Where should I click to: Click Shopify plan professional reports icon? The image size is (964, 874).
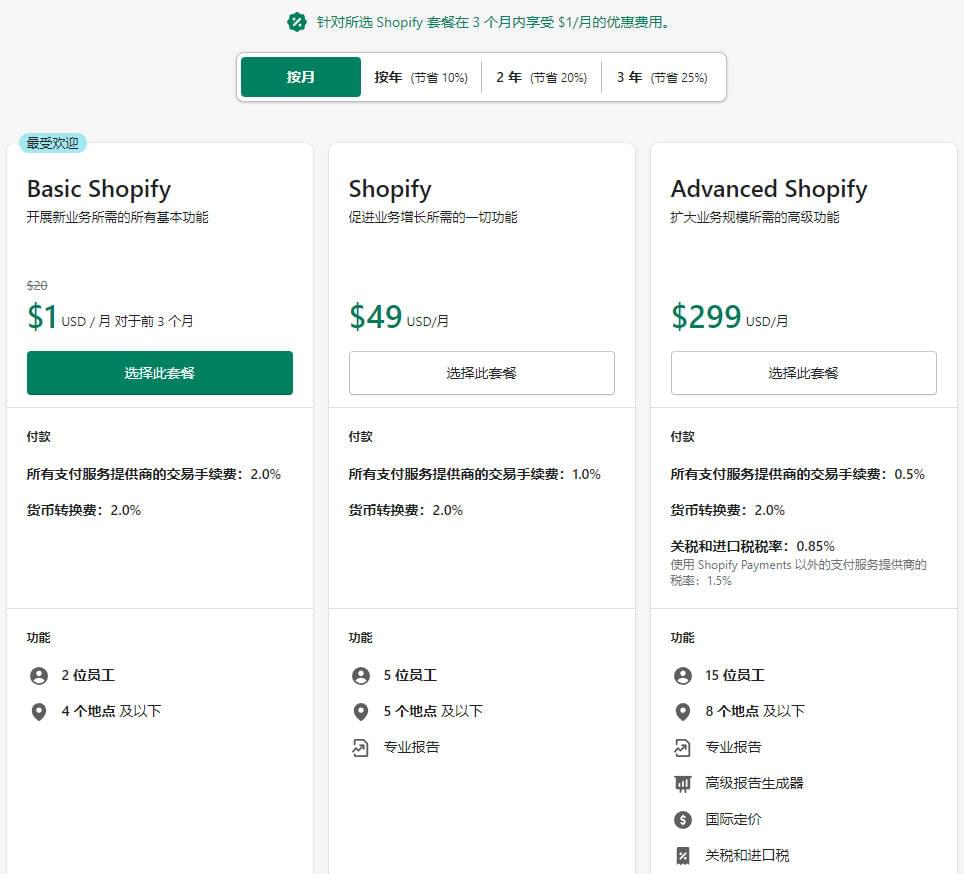point(360,748)
